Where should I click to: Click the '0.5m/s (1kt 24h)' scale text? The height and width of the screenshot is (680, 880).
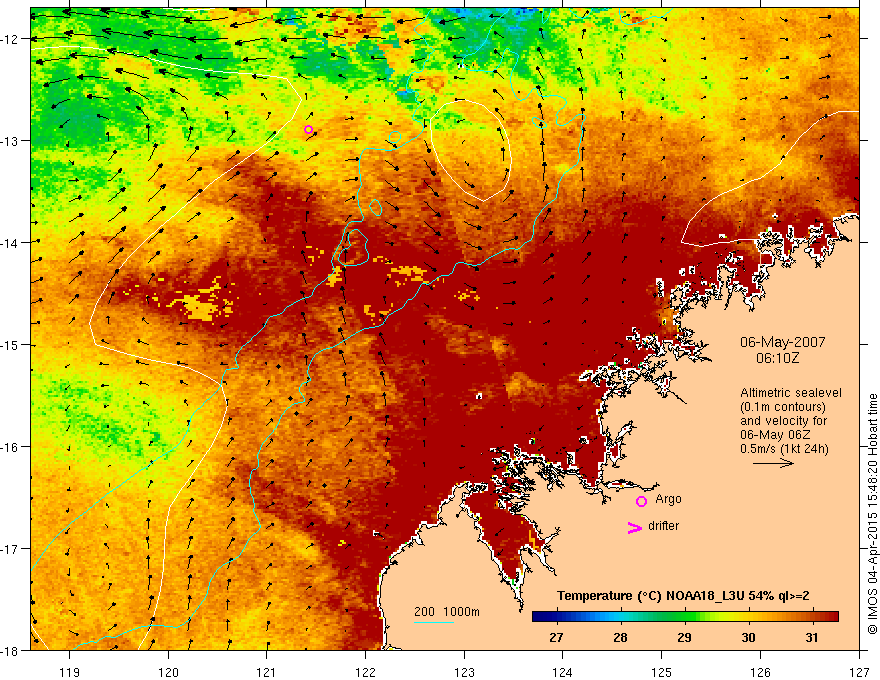[x=784, y=449]
